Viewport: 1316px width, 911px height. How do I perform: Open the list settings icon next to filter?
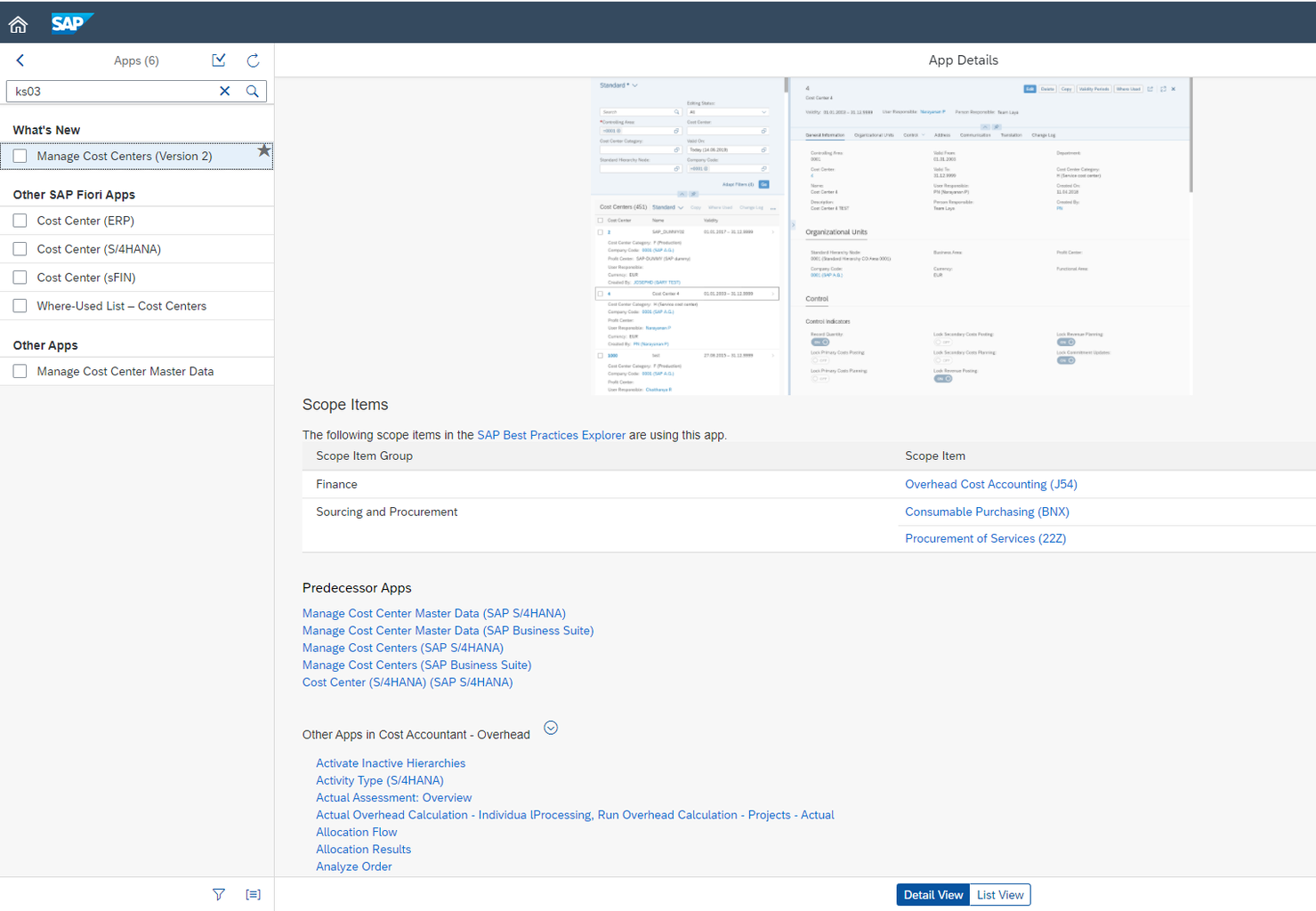coord(254,894)
